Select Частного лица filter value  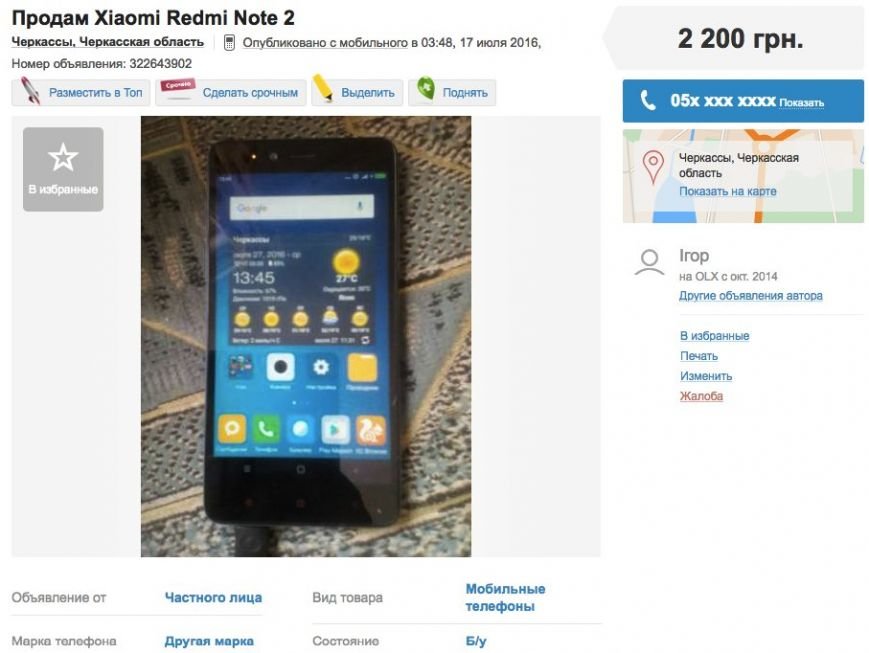(213, 598)
